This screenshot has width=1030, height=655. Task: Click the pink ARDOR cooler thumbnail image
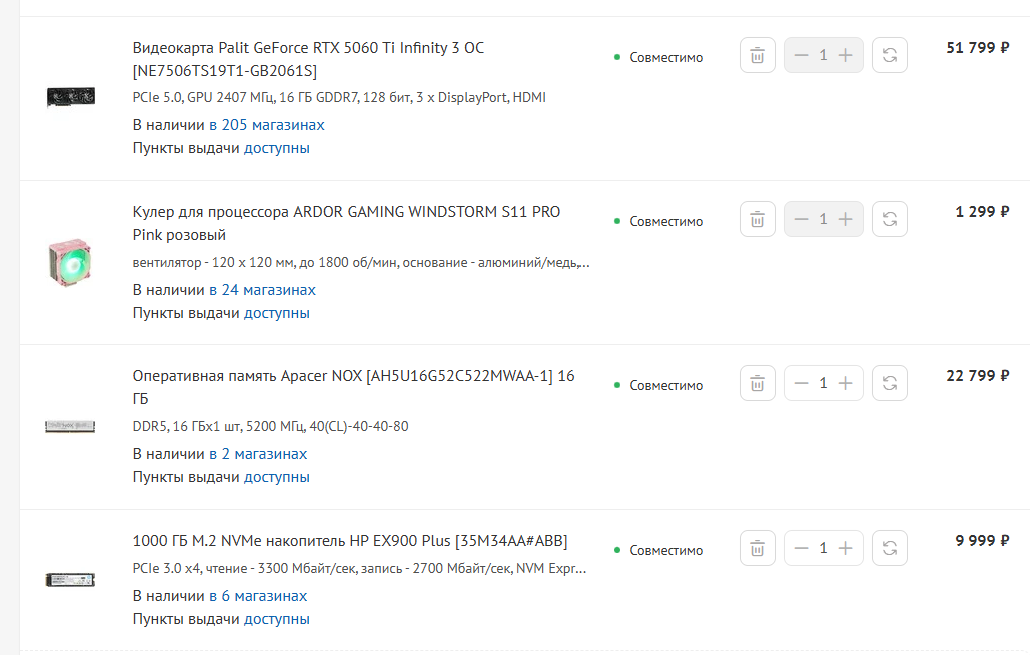[70, 262]
